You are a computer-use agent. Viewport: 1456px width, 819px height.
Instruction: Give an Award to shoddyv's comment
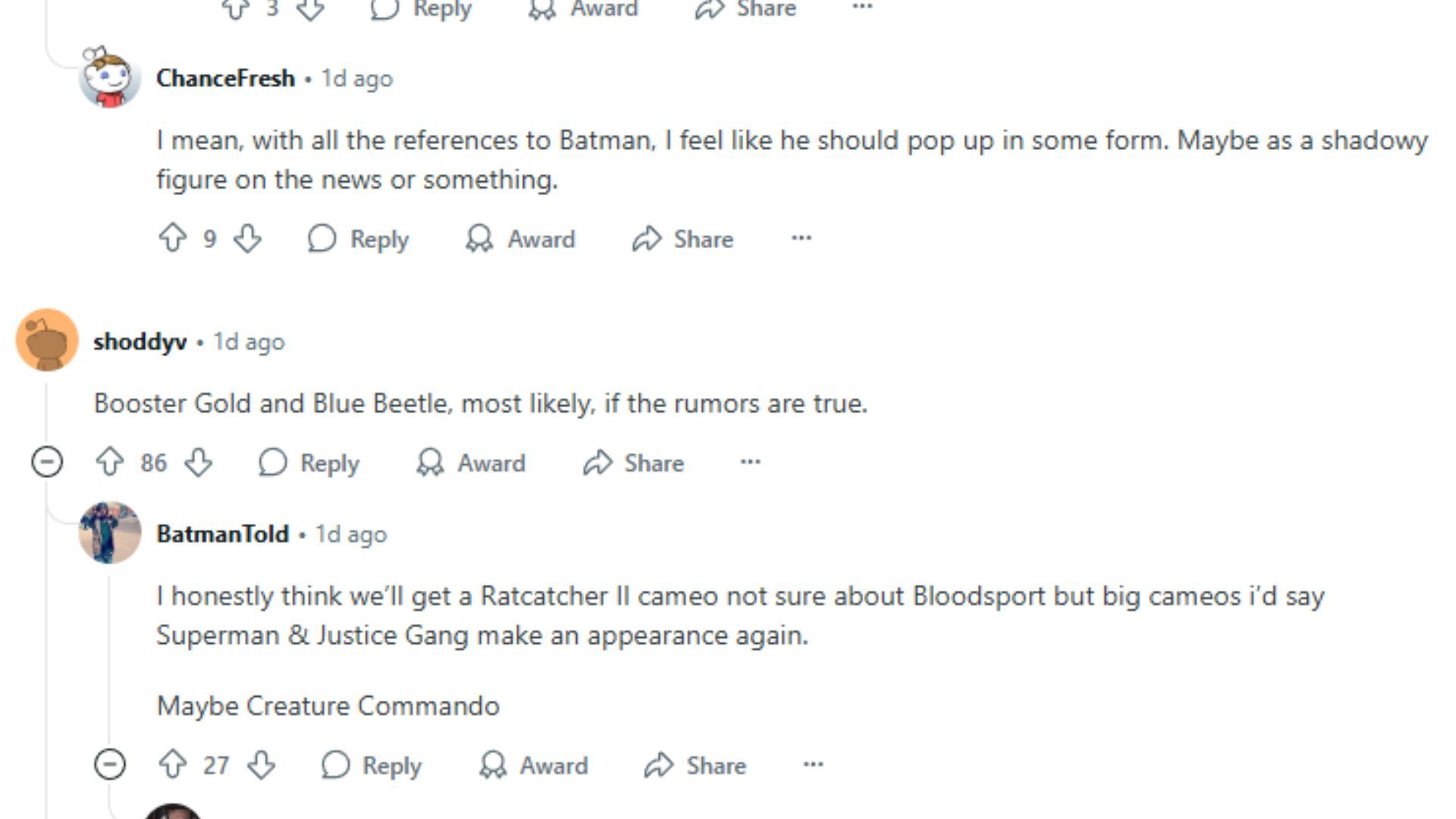click(x=471, y=463)
